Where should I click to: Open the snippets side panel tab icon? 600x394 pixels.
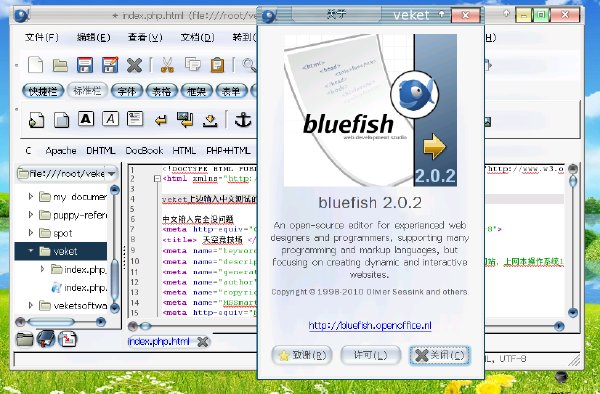click(68, 339)
